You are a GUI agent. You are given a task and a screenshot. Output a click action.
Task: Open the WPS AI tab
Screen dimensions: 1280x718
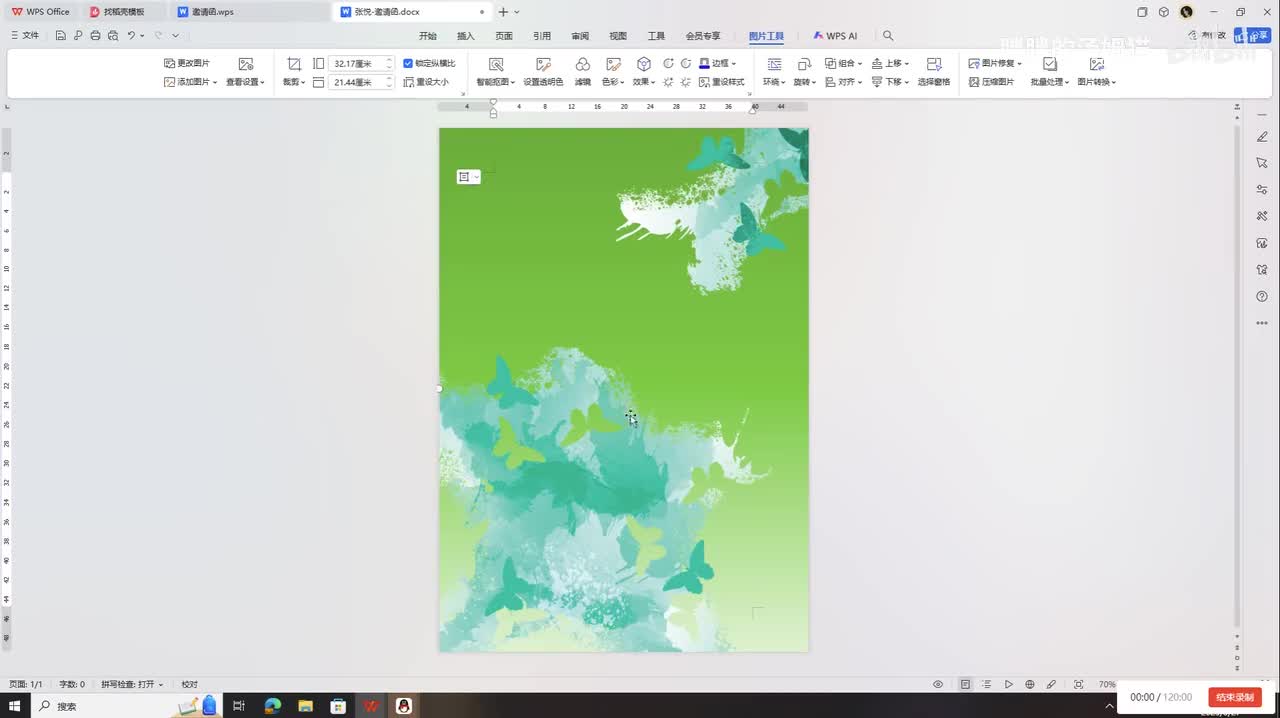point(835,36)
